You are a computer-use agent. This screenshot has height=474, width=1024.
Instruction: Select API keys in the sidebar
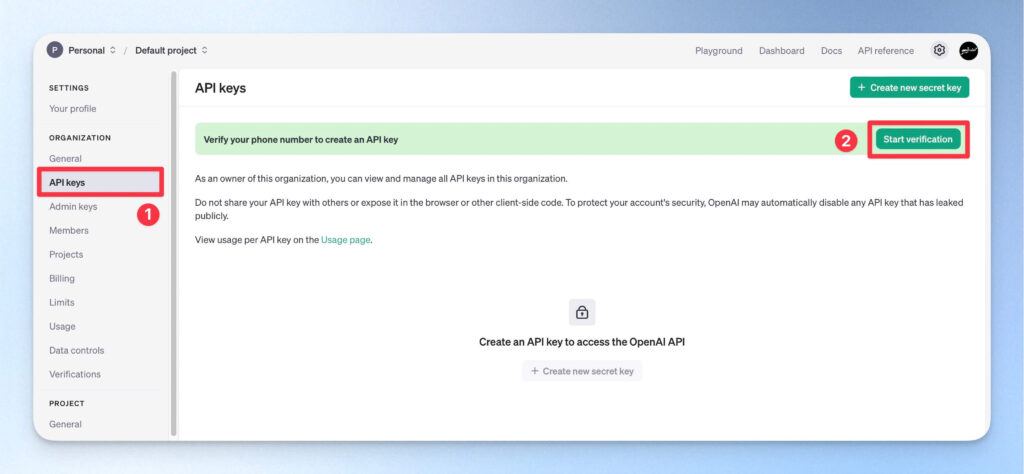pos(100,182)
